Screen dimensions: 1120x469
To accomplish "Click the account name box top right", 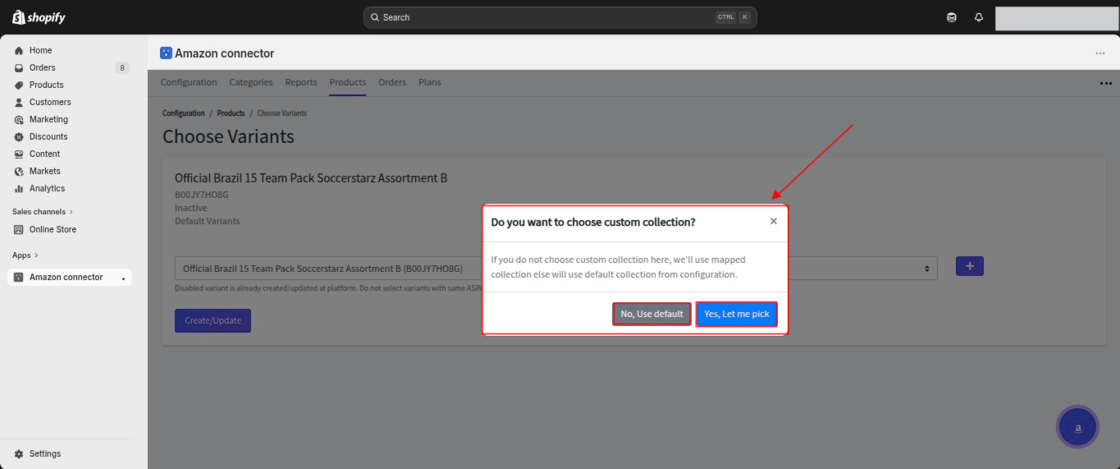I will point(1056,19).
